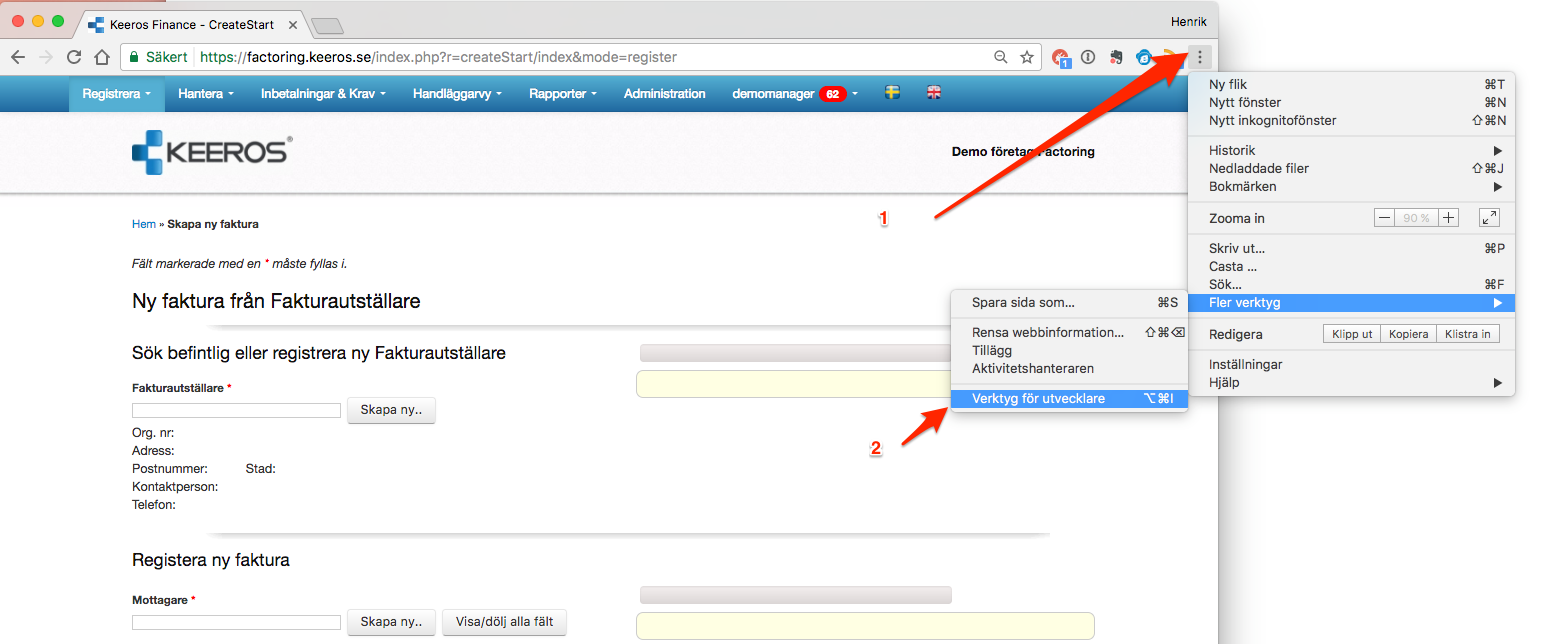Switch language with the UK flag
This screenshot has width=1557, height=644.
tap(933, 93)
